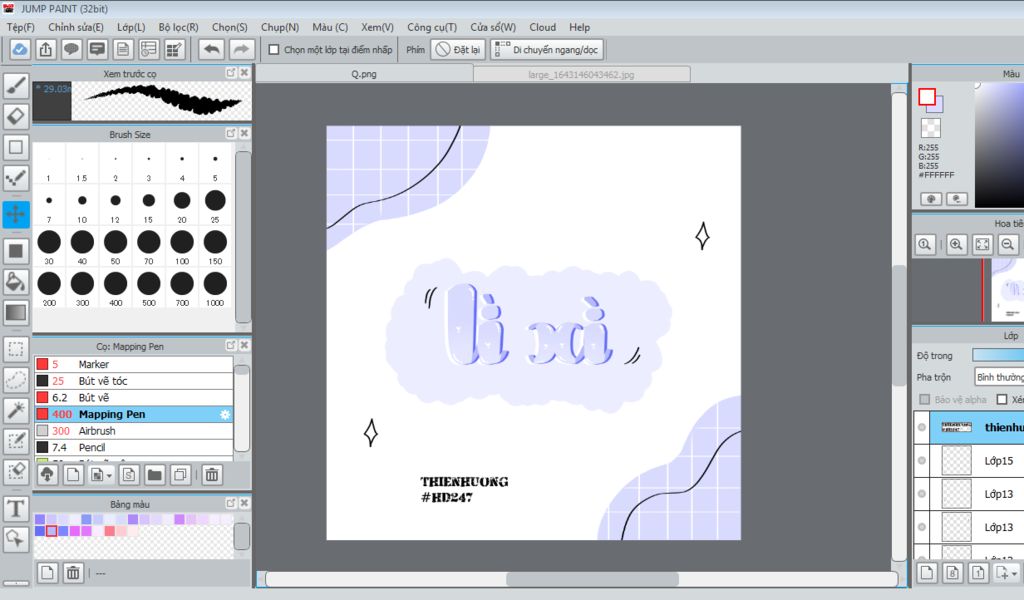Choose the Lasso selection tool
Screen dimensions: 1024x600
16,379
